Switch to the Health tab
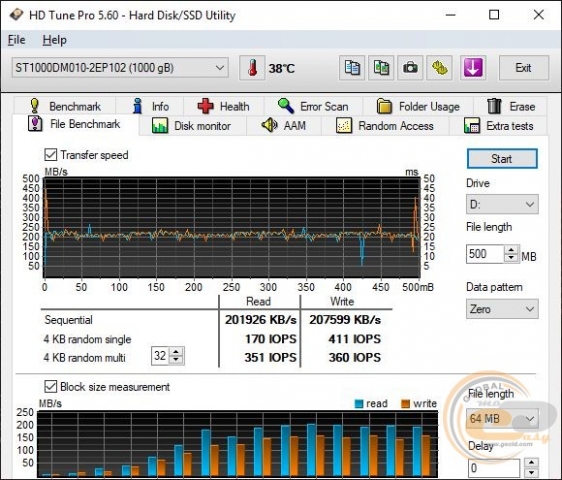 pos(224,106)
